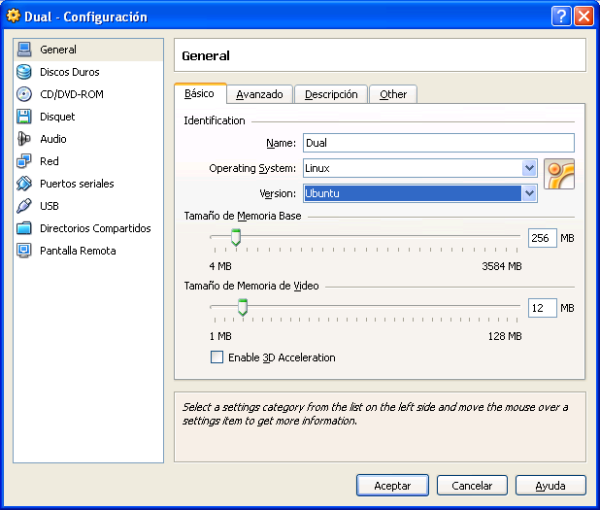This screenshot has height=510, width=600.
Task: Select the Pantalla Remota monitor icon
Action: (24, 251)
